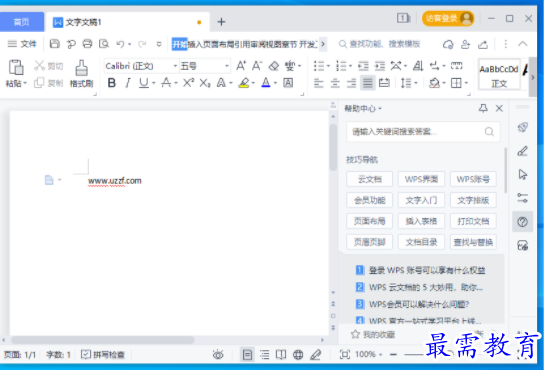Open the WPS界面 help topic
Screen dimensions: 547x377
point(421,179)
